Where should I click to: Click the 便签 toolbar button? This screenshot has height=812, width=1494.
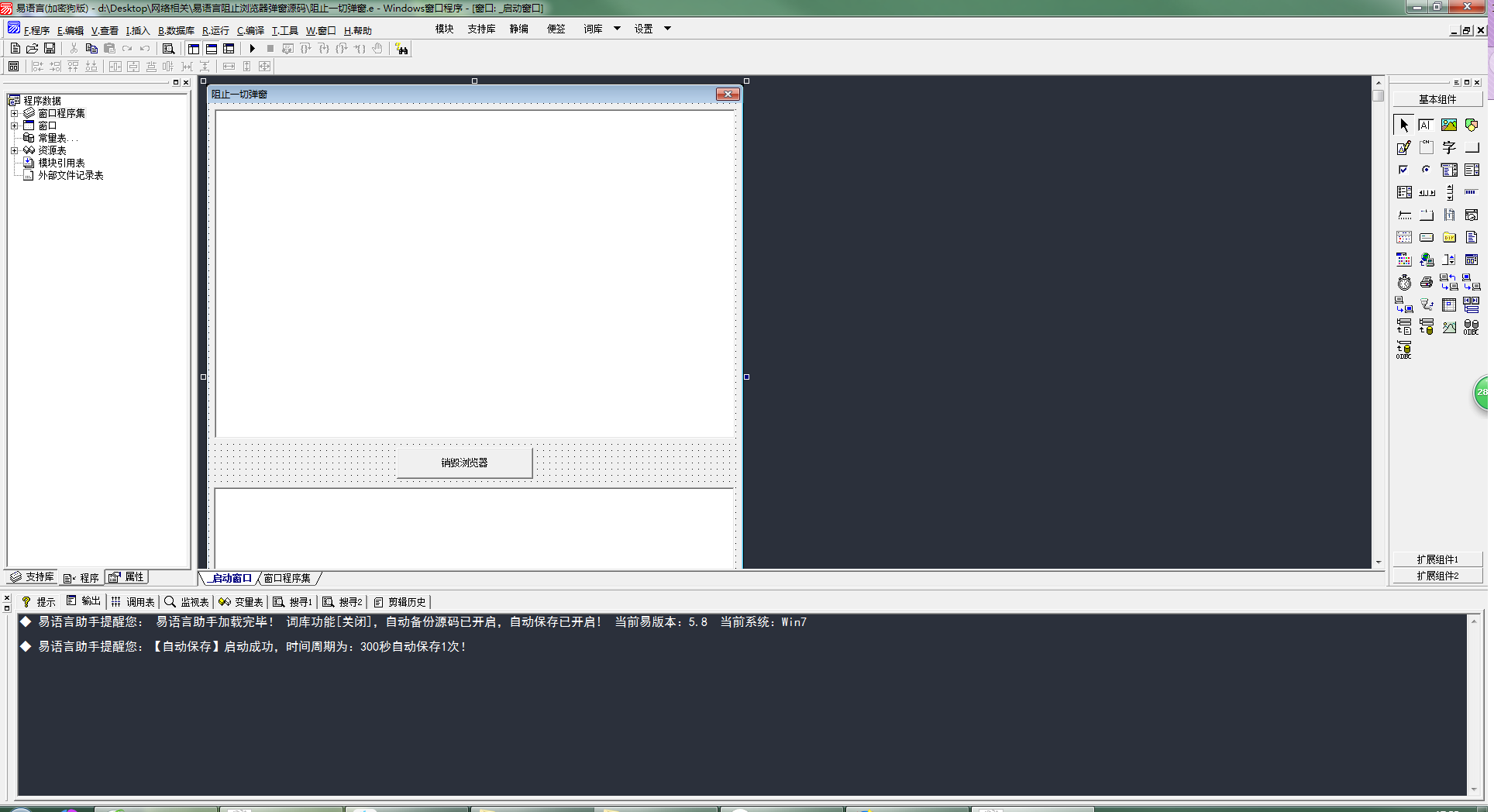click(x=556, y=29)
